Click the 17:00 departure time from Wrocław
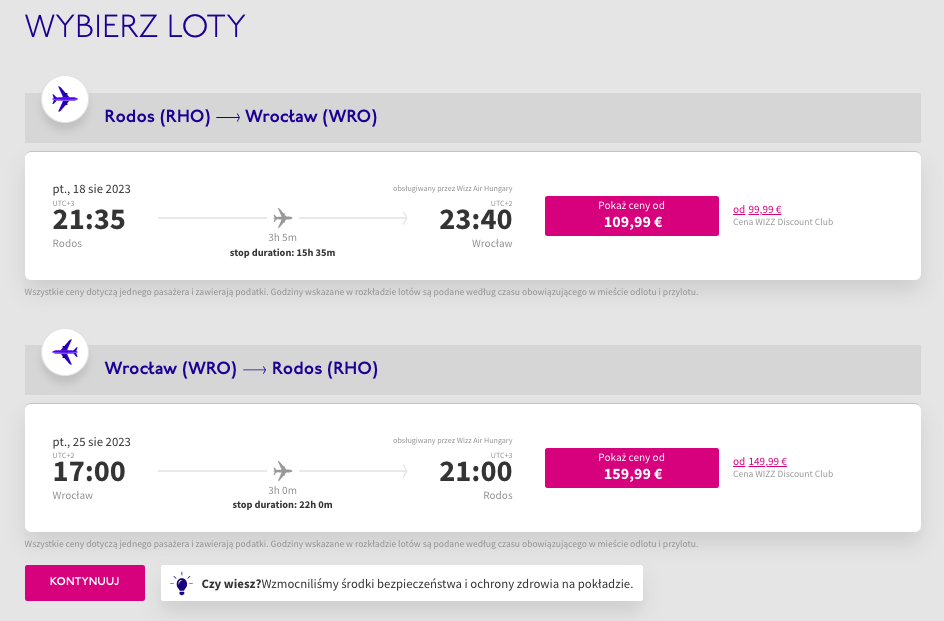 [88, 472]
